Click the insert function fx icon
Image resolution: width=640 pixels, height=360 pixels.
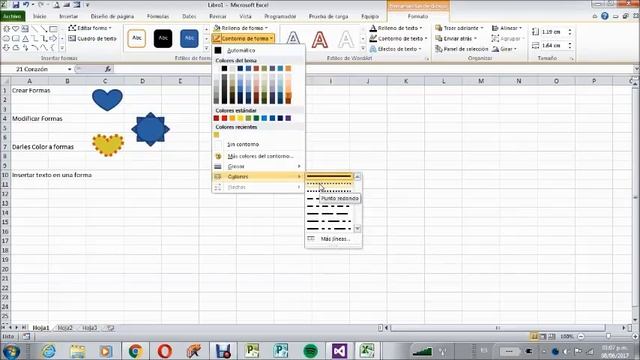point(107,69)
